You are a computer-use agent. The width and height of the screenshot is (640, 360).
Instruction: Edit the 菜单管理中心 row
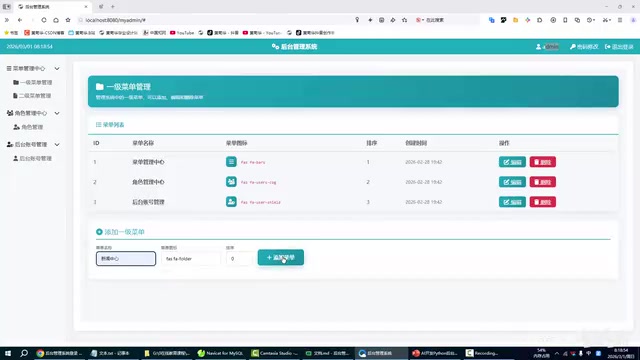coord(512,162)
